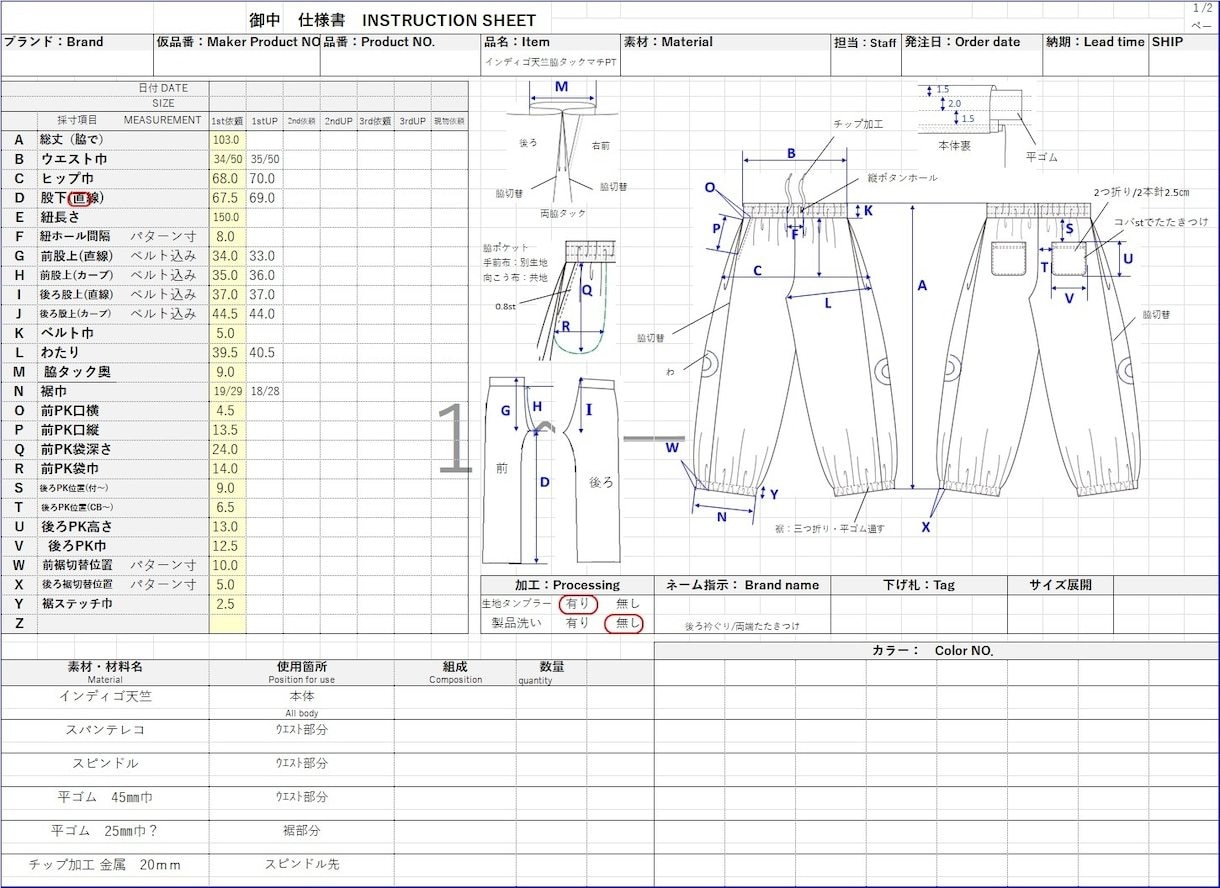This screenshot has height=888, width=1220.
Task: Click the '担当：Staff' header cell
Action: click(865, 43)
